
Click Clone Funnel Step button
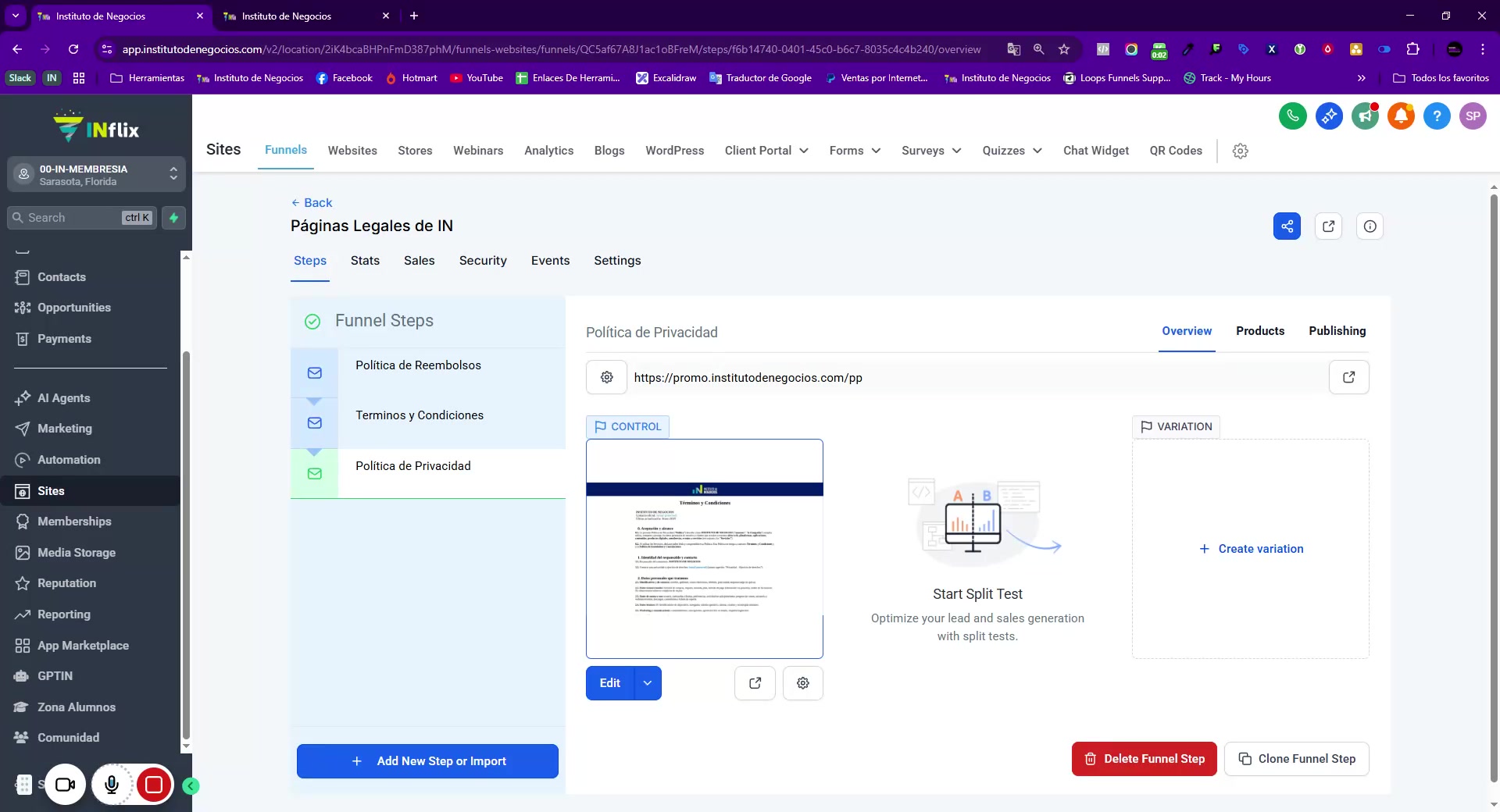pyautogui.click(x=1296, y=759)
